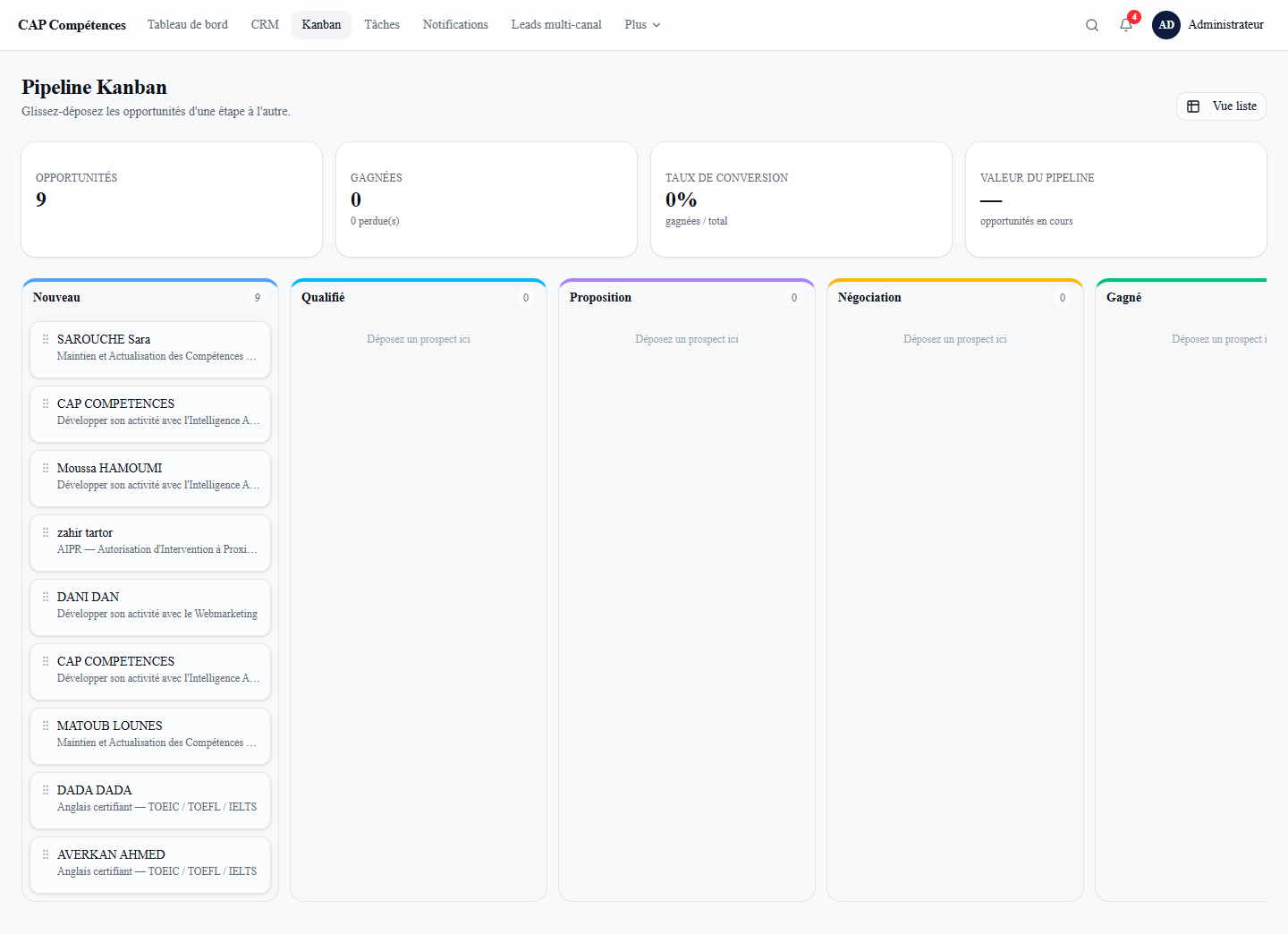Open the search magnifier icon
The width and height of the screenshot is (1288, 934).
point(1092,25)
